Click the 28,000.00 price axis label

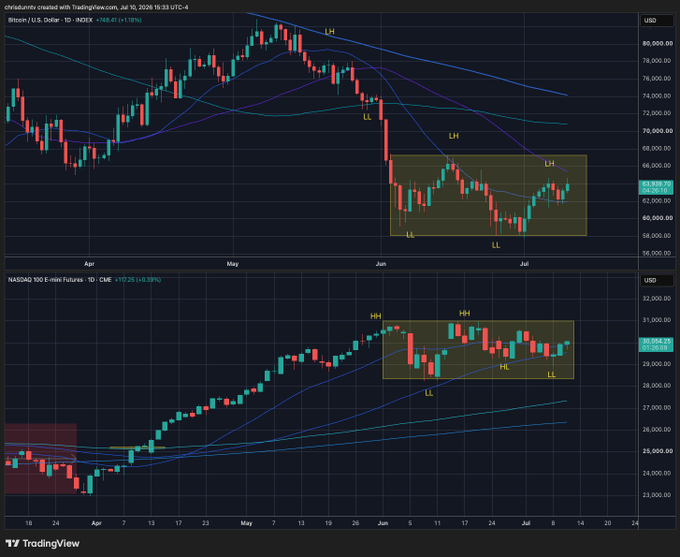[x=657, y=386]
